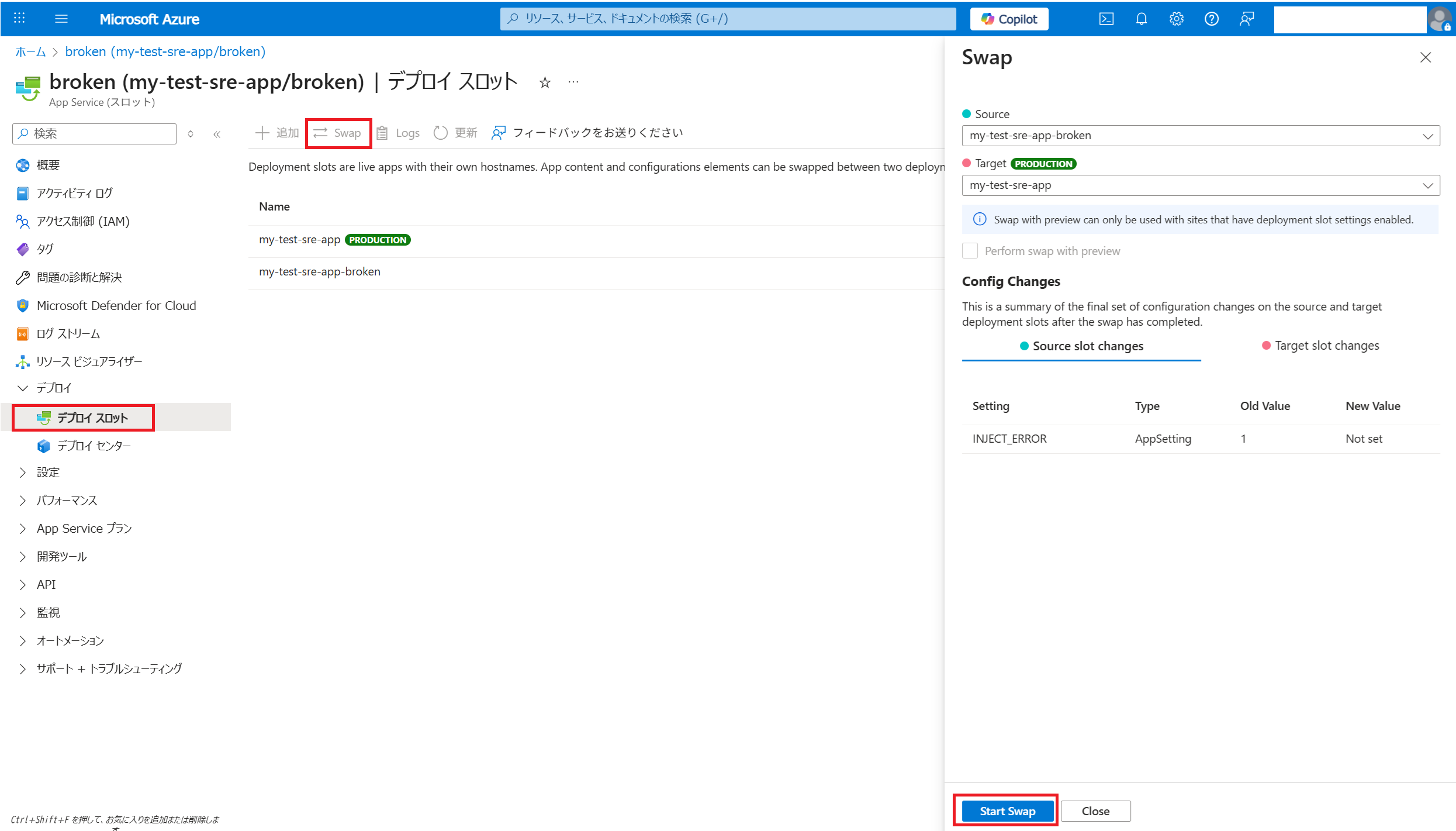The width and height of the screenshot is (1456, 831).
Task: Open 概要 overview in sidebar
Action: coord(48,165)
